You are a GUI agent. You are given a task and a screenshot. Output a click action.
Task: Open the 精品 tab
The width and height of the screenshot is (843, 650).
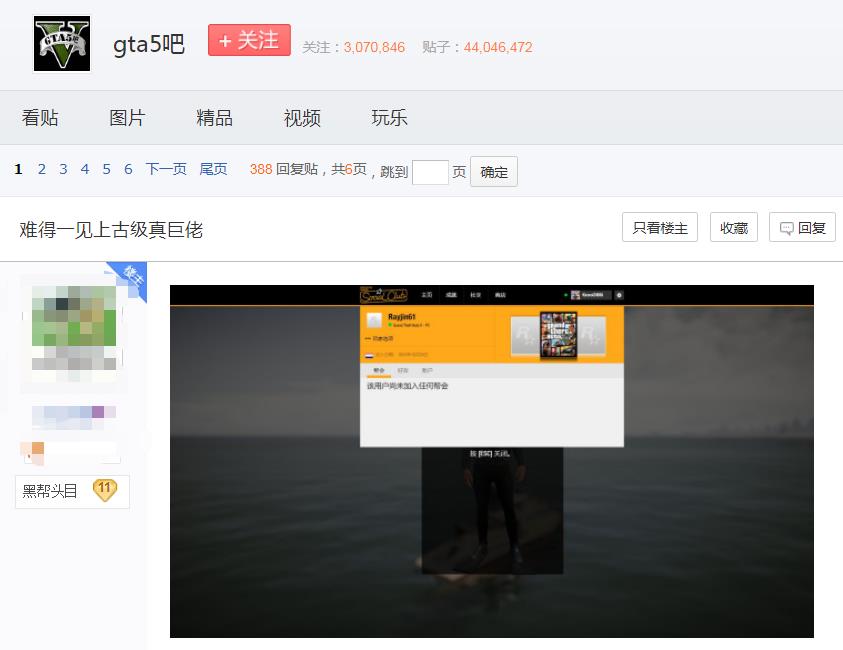point(214,118)
